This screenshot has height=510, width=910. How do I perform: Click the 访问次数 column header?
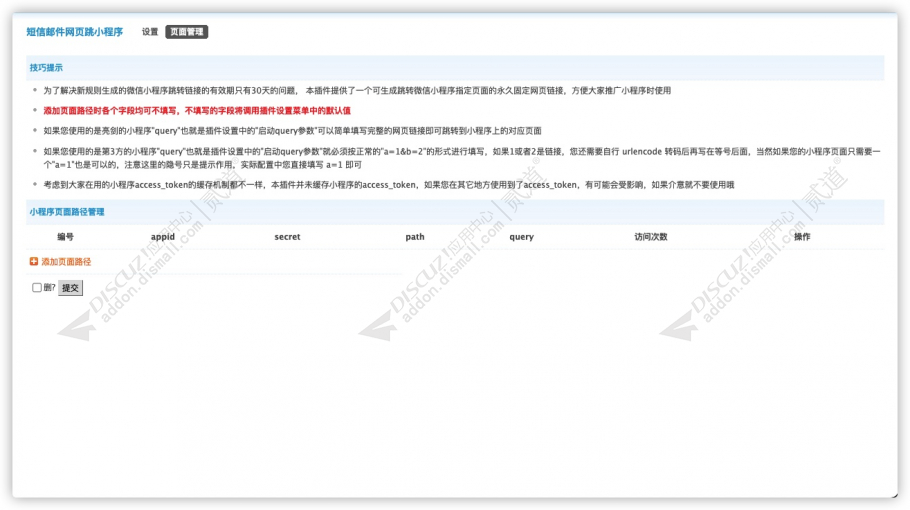651,237
